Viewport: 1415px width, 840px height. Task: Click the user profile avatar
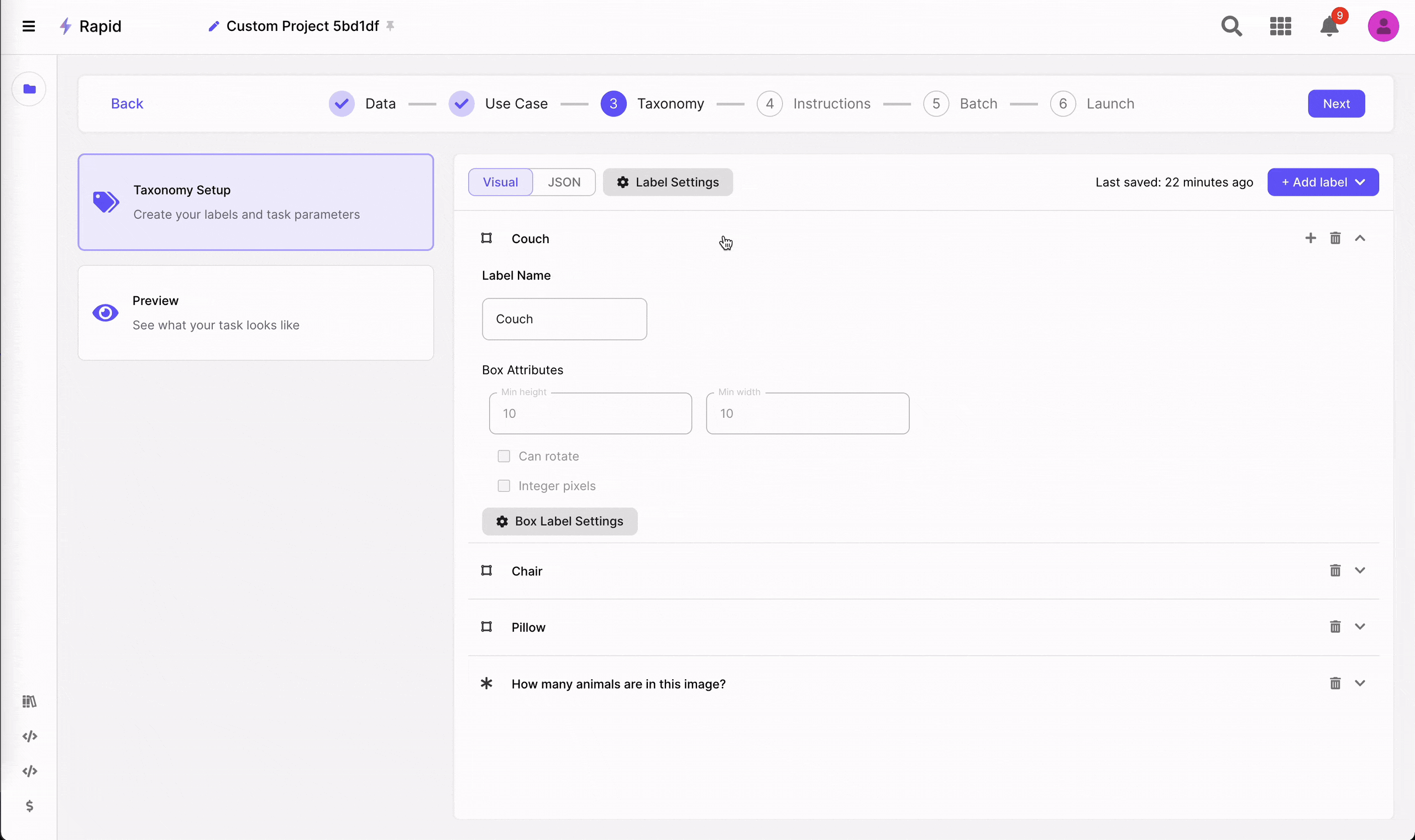(1383, 26)
